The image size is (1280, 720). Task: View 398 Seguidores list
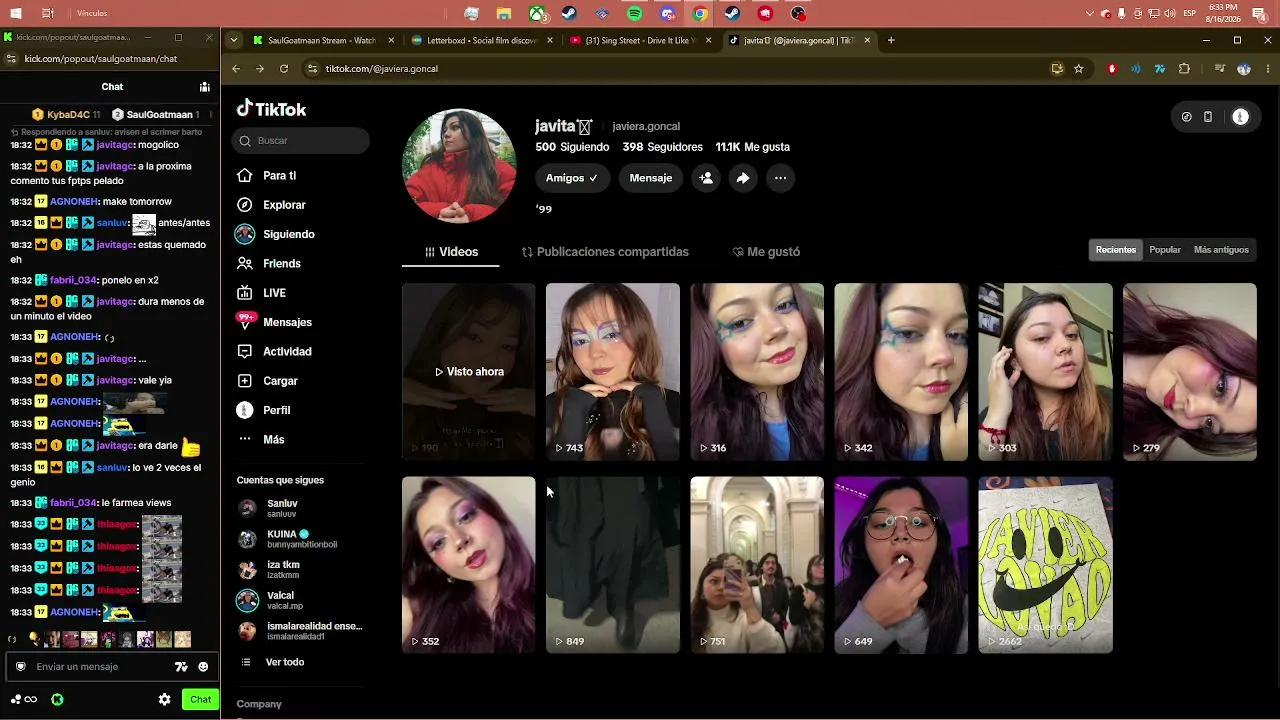coord(662,147)
